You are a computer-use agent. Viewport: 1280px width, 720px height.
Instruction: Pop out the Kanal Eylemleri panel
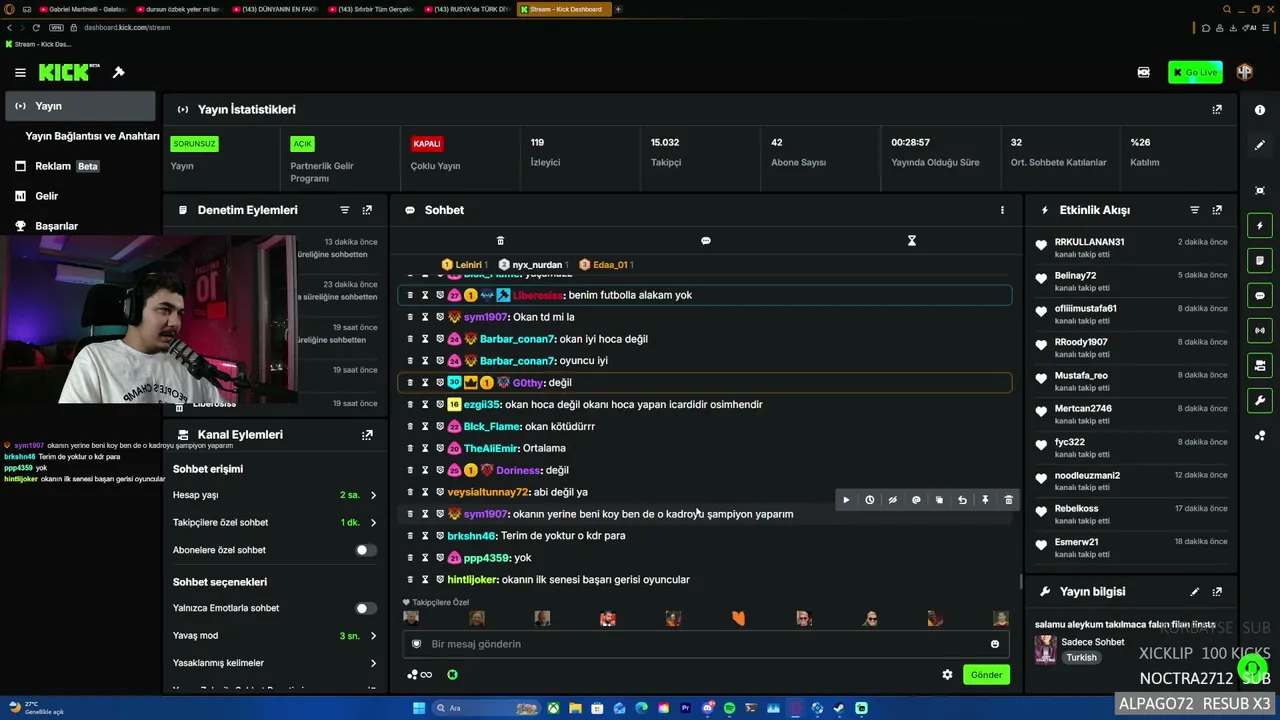point(367,435)
